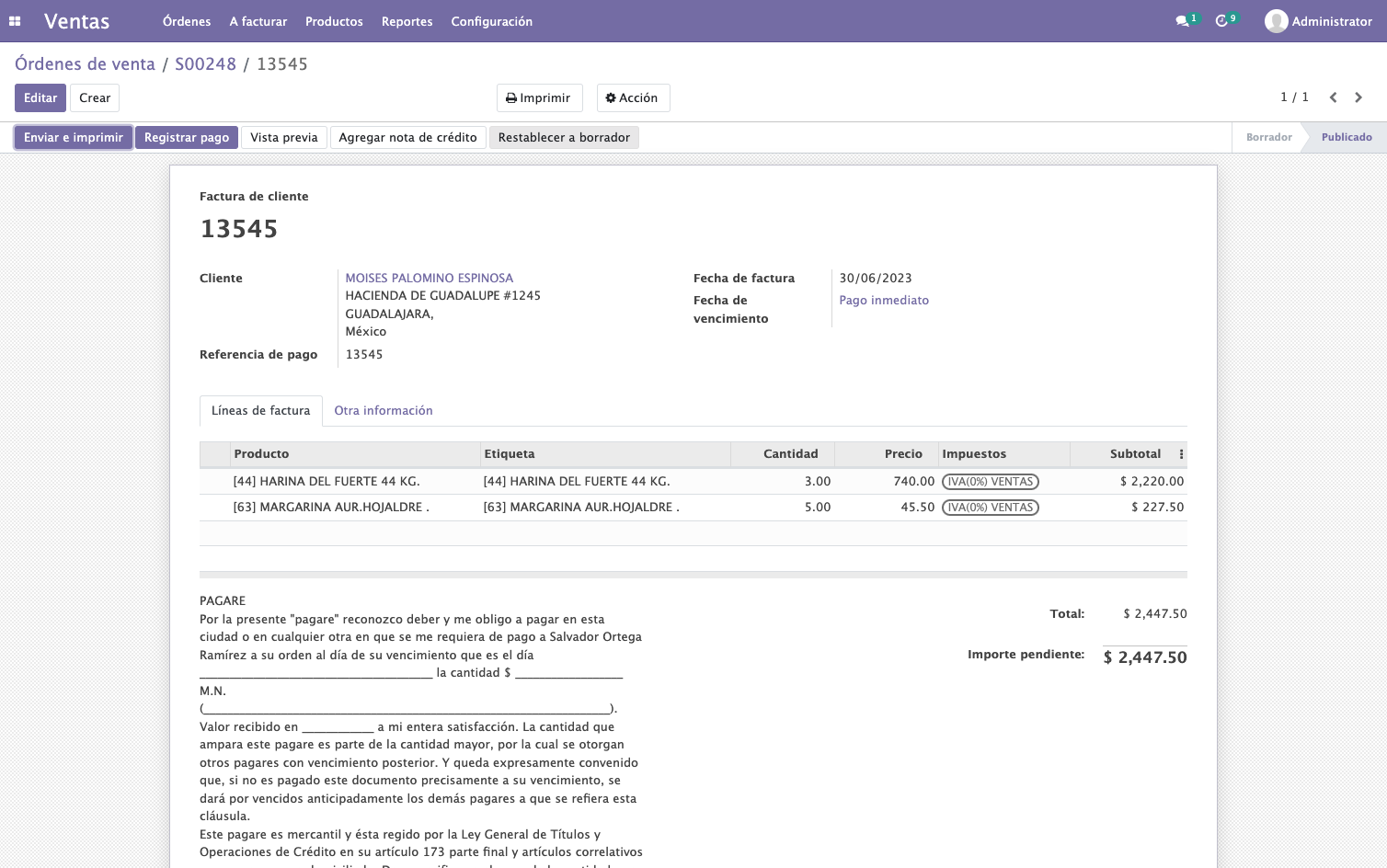Click the Importe pendiente $ 2,447.50 value
The image size is (1387, 868).
1145,657
